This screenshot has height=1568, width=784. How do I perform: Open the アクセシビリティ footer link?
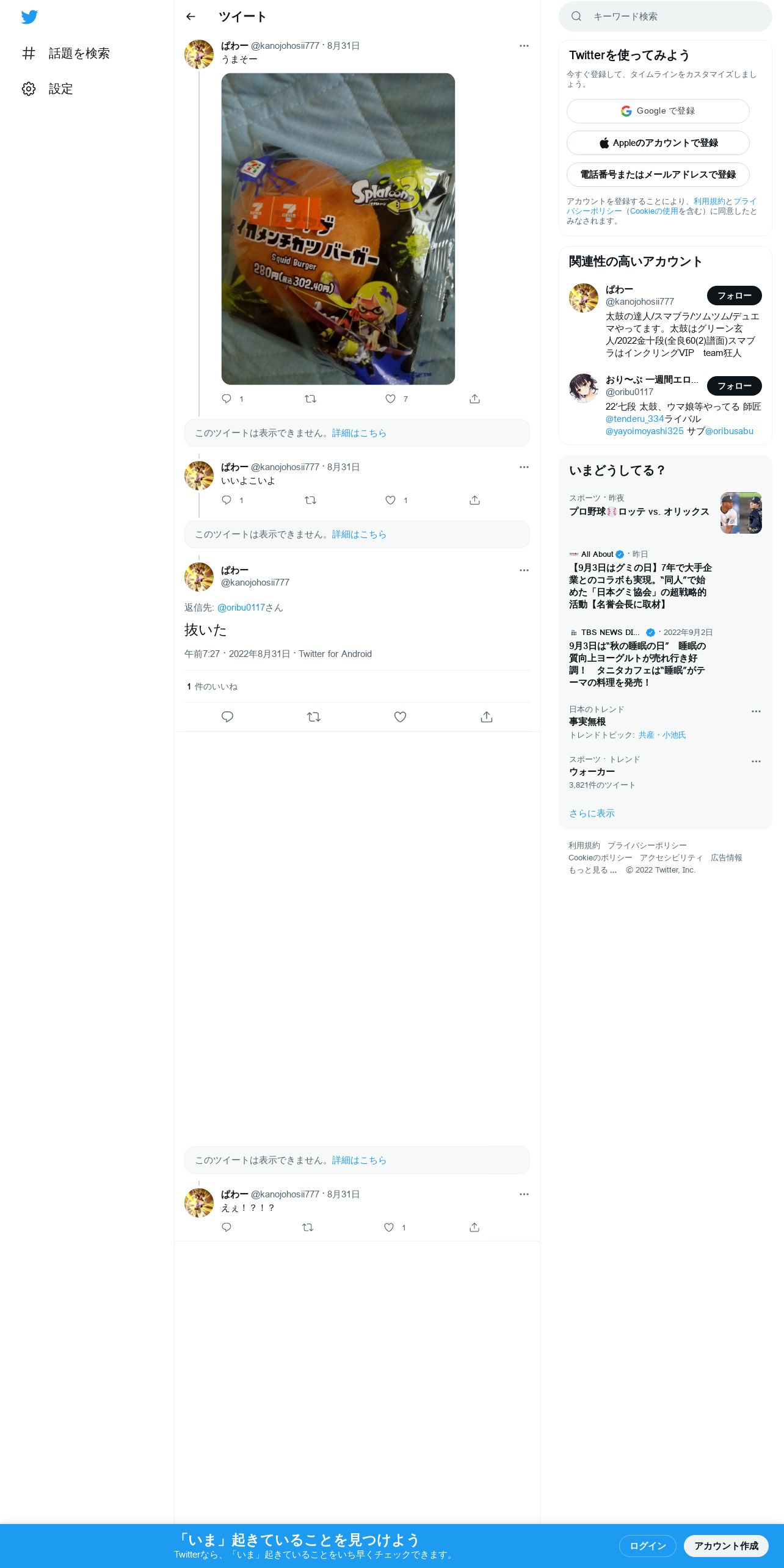[671, 858]
